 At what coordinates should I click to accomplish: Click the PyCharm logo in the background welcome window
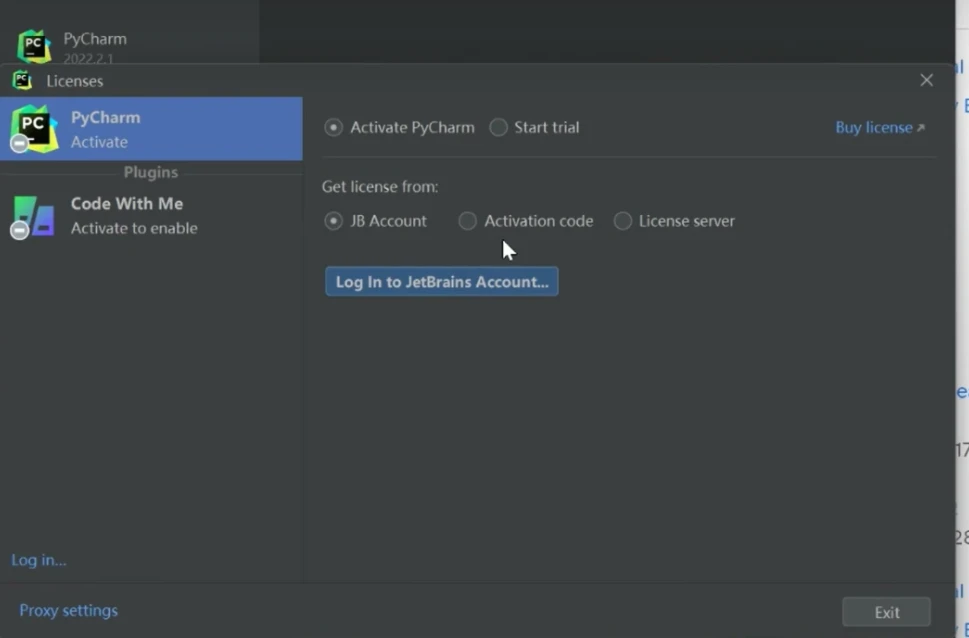(34, 45)
